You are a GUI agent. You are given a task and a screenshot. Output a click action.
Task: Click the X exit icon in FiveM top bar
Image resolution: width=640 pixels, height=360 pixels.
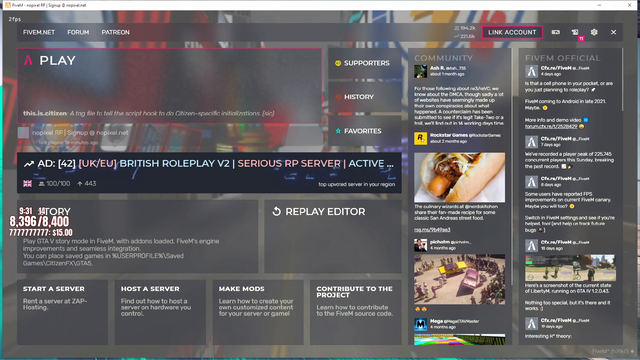coord(613,32)
